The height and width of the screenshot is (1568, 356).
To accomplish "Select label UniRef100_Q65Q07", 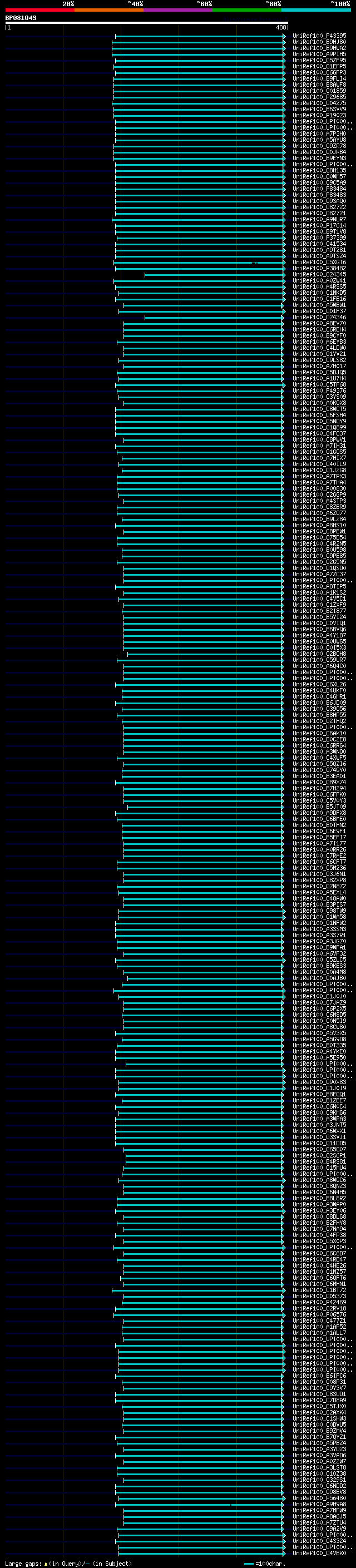I will click(319, 1149).
